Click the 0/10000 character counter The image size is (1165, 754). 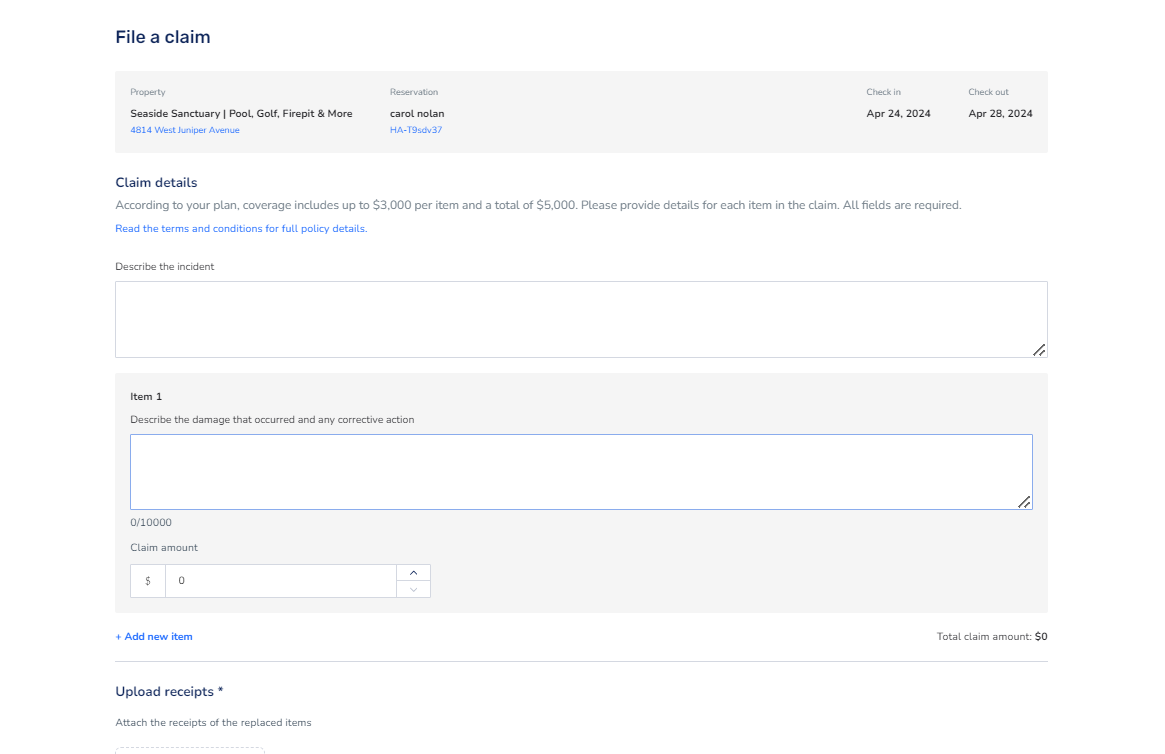click(x=151, y=523)
